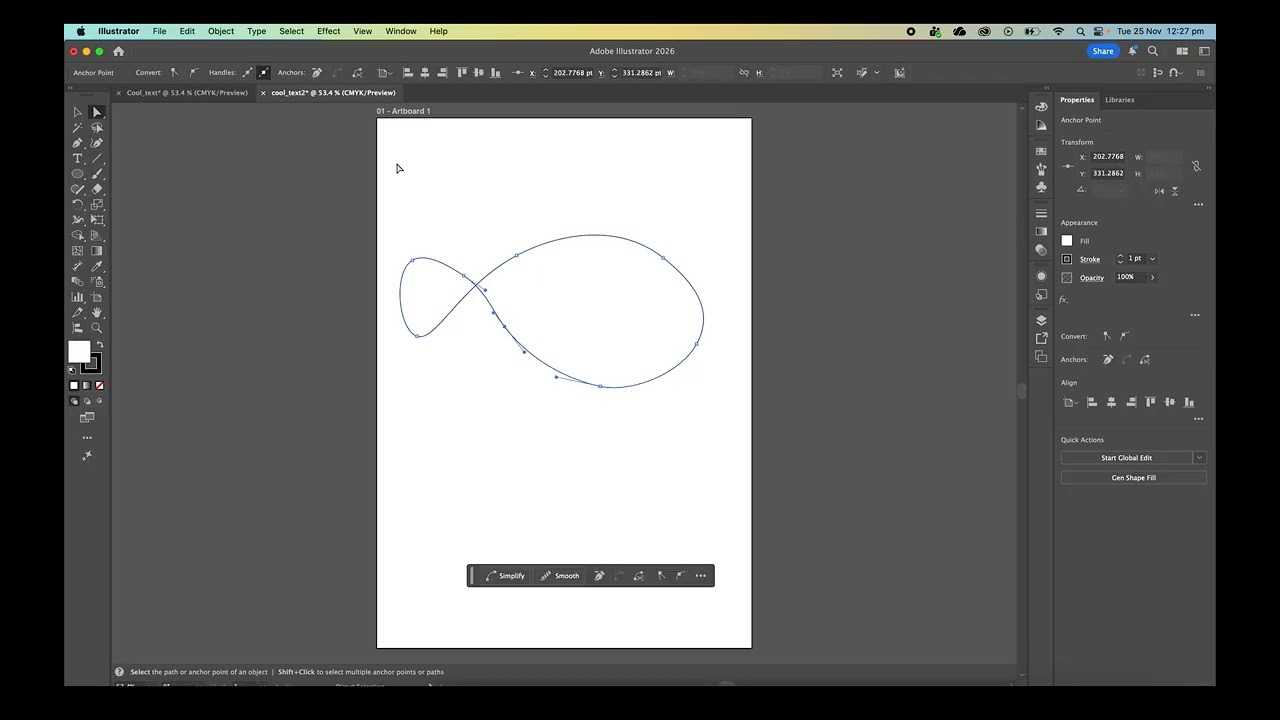Image resolution: width=1280 pixels, height=720 pixels.
Task: Click the Stroke swatch in Properties panel
Action: [x=1067, y=259]
